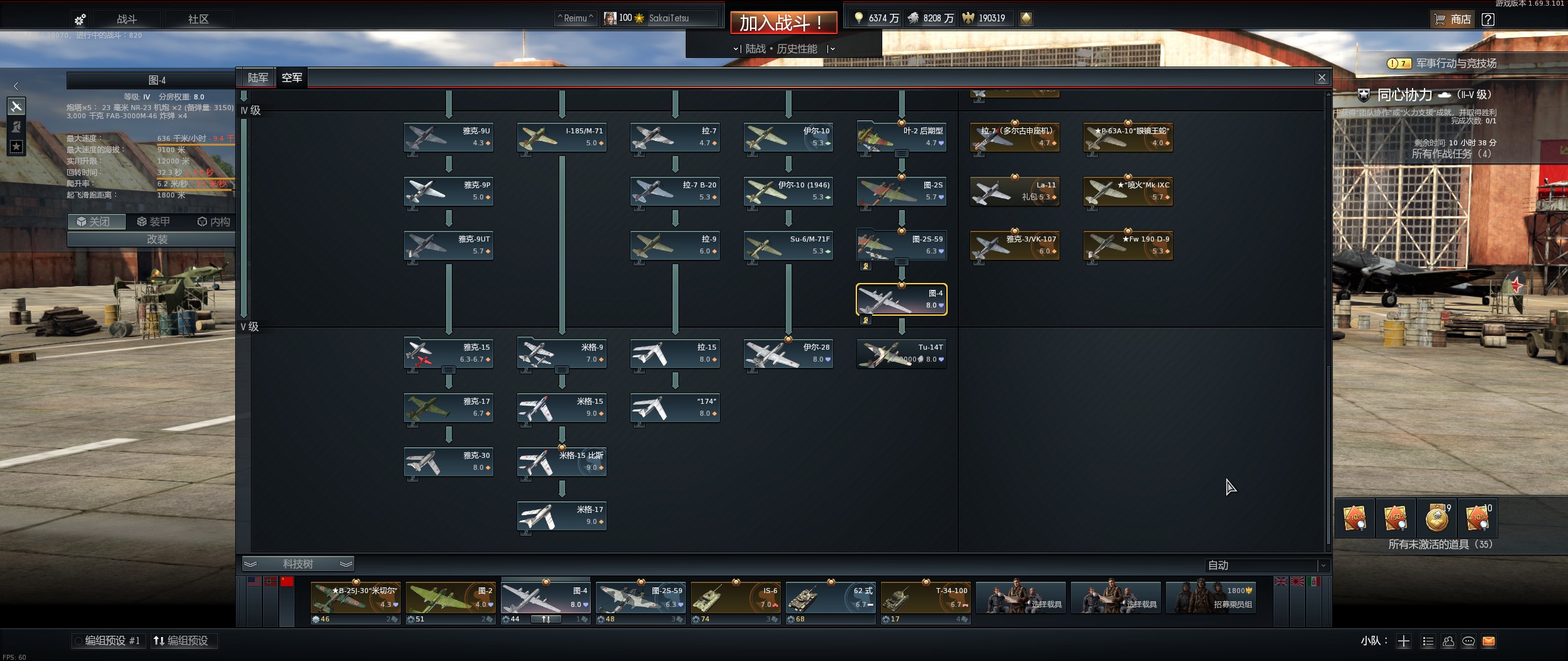Select the crew soldier icon in side panel

tap(16, 126)
